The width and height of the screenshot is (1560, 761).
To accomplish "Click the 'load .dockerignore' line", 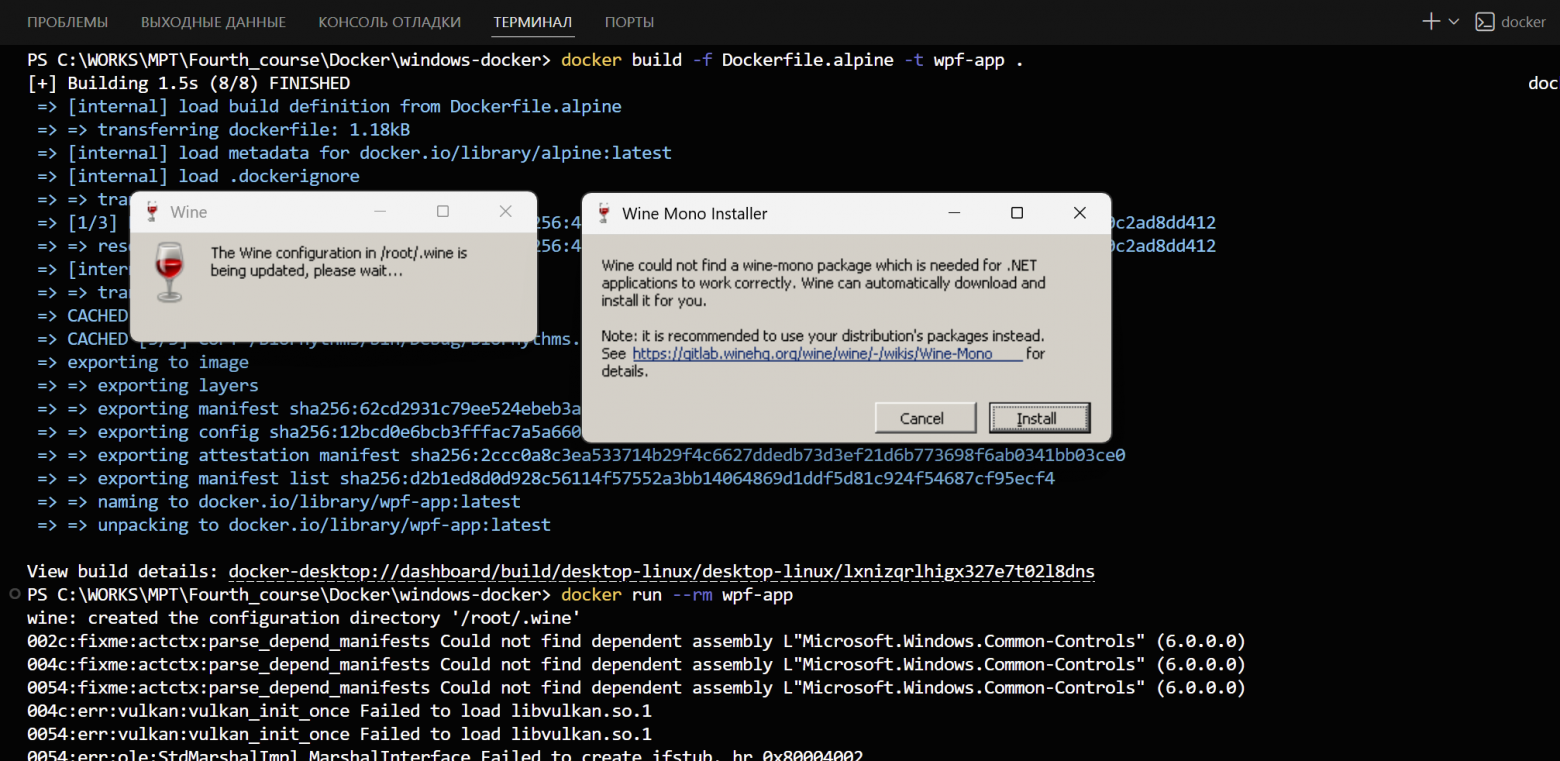I will (x=198, y=176).
